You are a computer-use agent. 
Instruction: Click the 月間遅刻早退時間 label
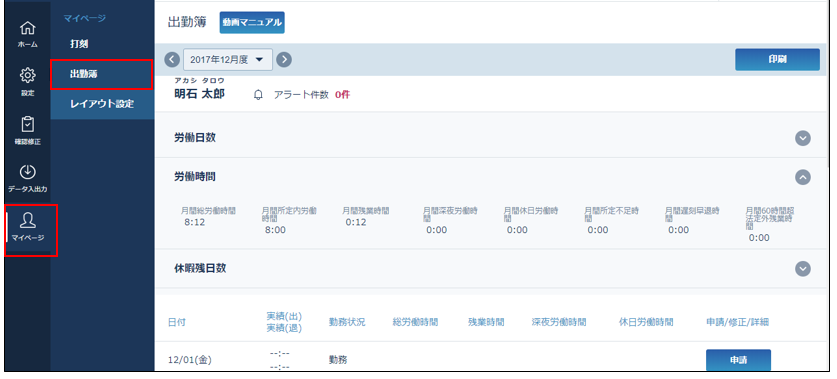pos(692,214)
